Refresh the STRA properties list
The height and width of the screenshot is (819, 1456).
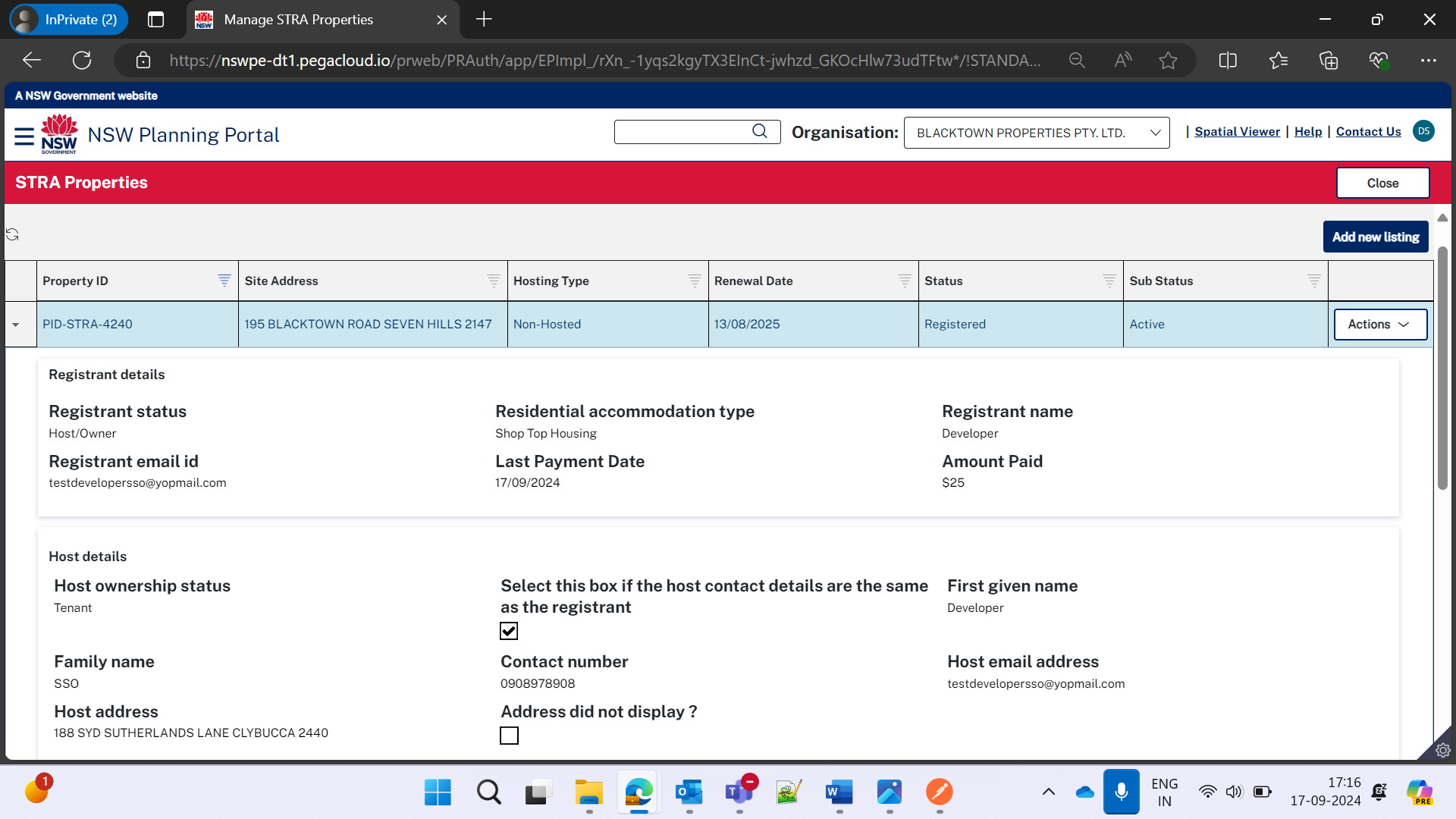pos(12,234)
